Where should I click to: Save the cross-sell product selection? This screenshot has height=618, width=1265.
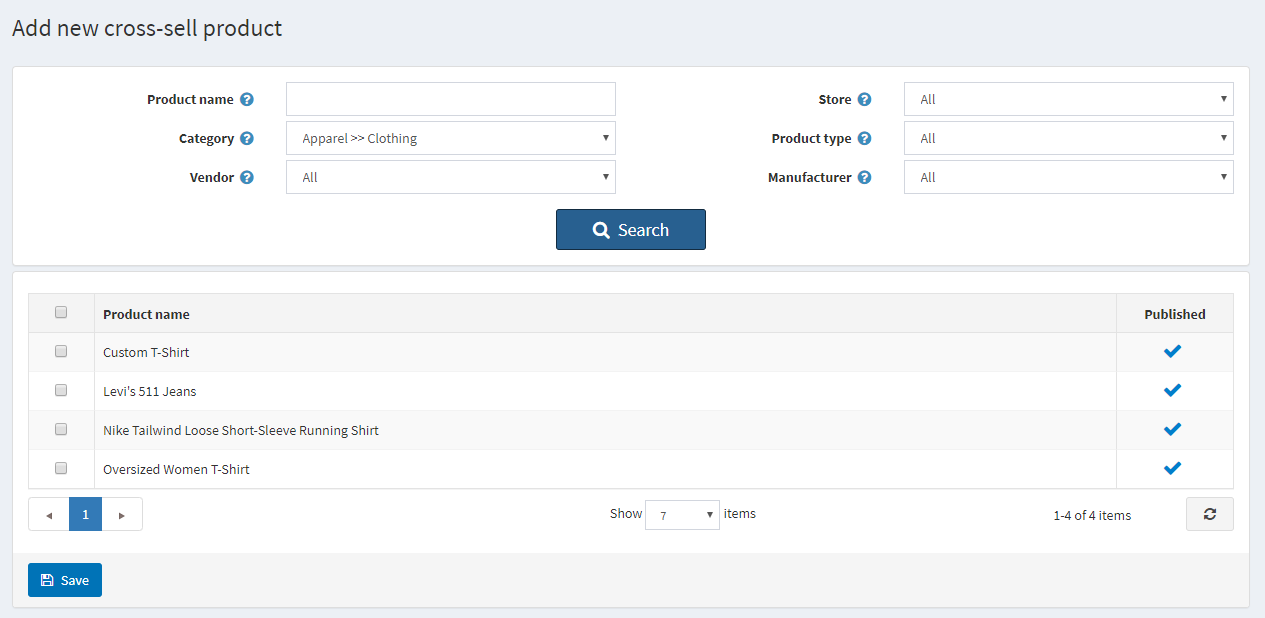64,579
